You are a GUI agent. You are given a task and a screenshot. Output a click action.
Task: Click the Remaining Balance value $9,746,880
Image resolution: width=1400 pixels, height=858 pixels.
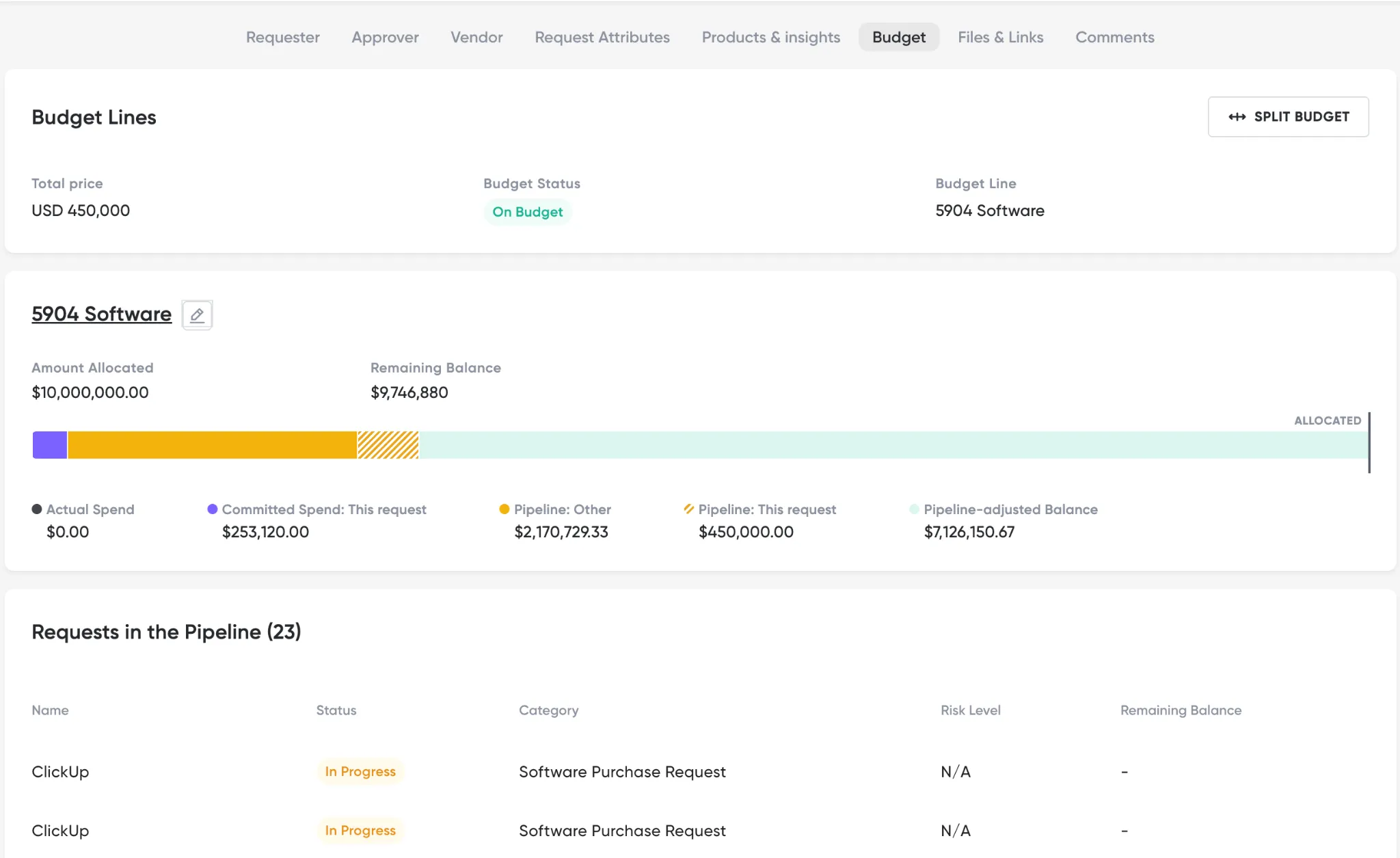409,392
